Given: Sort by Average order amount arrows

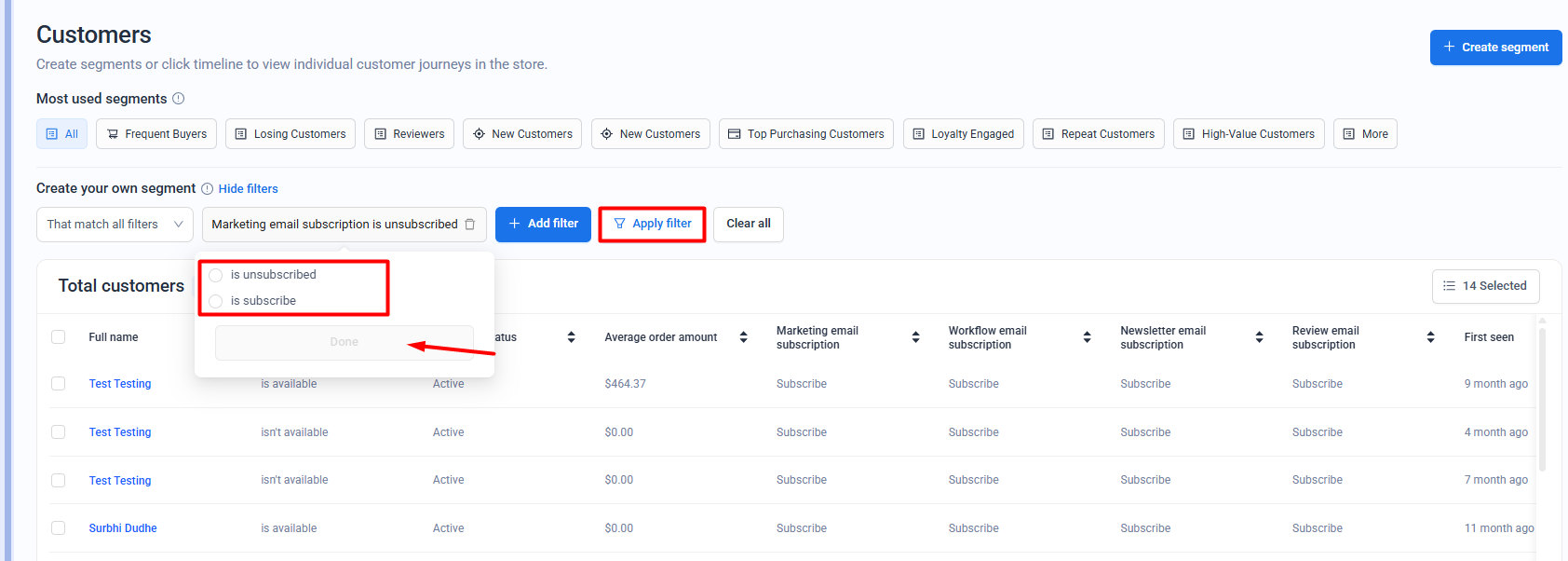Looking at the screenshot, I should 743,337.
